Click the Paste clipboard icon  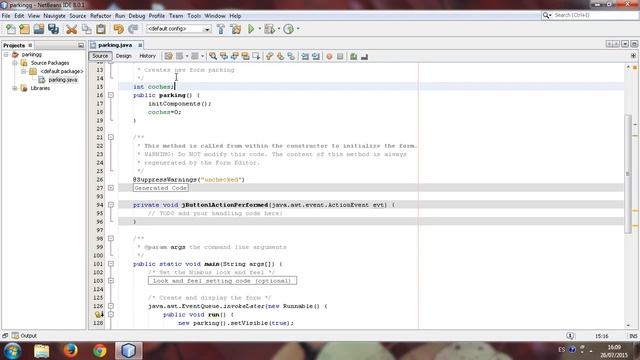pos(101,29)
